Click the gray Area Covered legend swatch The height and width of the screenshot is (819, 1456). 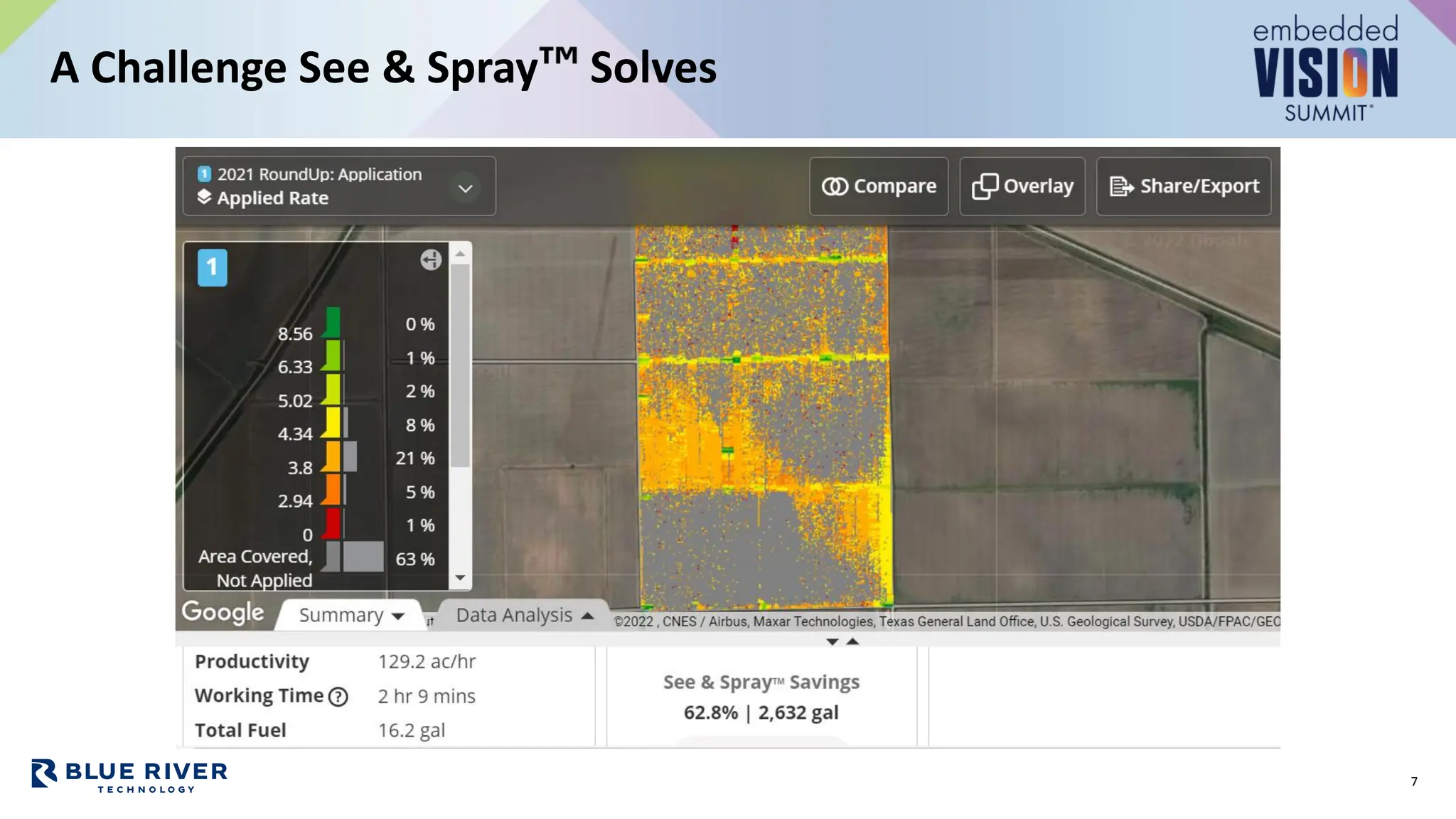point(333,557)
